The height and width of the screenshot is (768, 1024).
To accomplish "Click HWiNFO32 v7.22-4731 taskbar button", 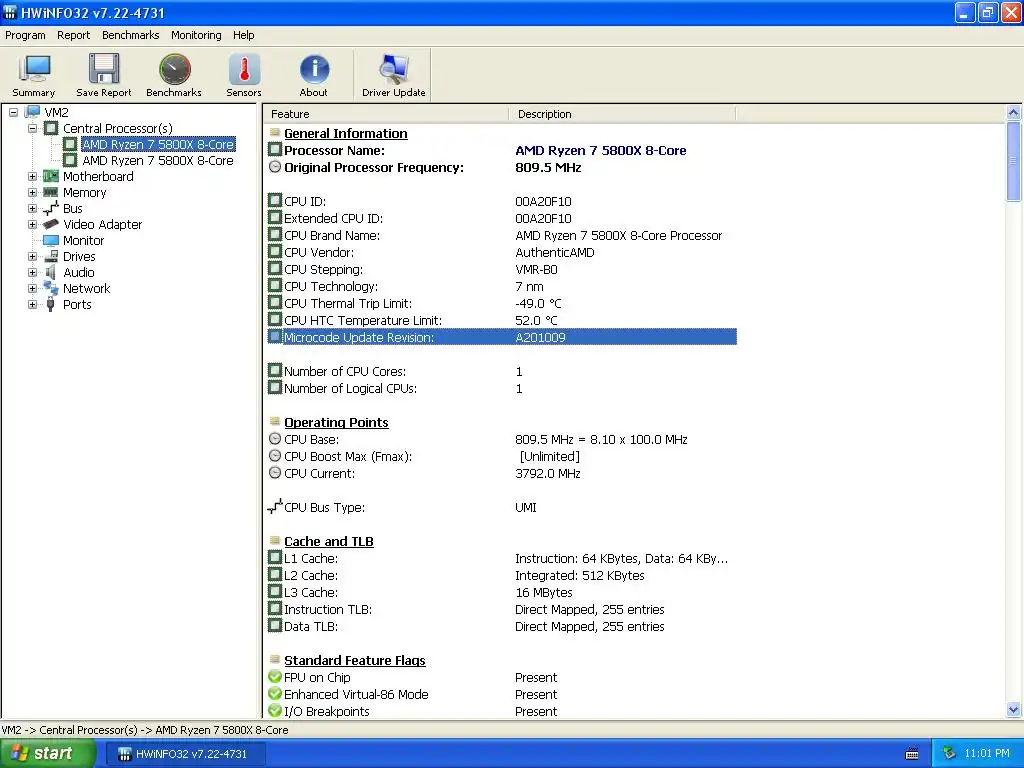I will coord(184,754).
